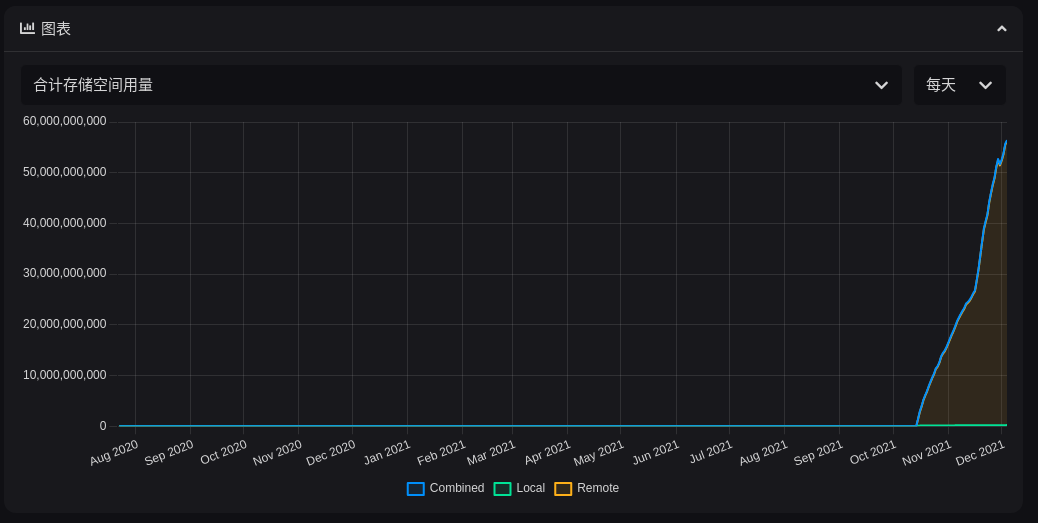This screenshot has height=523, width=1038.
Task: Click the Aug 2020 x-axis label
Action: coord(114,454)
